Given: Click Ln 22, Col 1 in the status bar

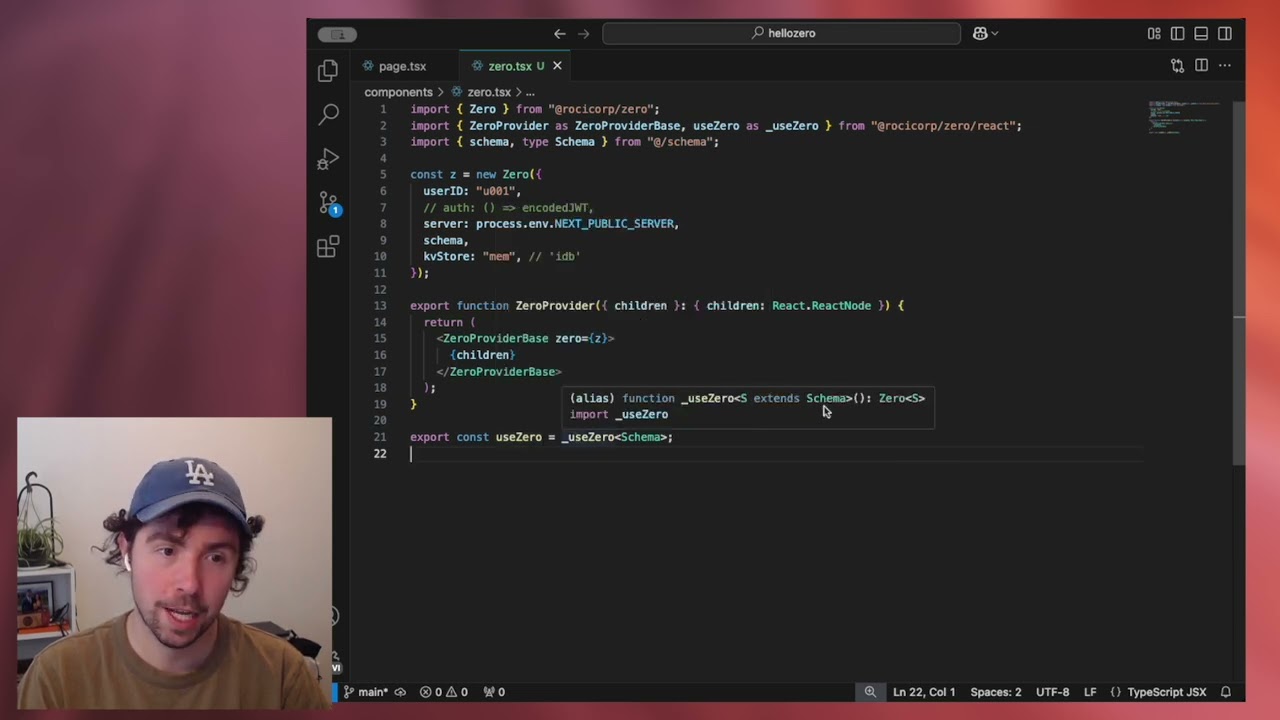Looking at the screenshot, I should (x=924, y=692).
